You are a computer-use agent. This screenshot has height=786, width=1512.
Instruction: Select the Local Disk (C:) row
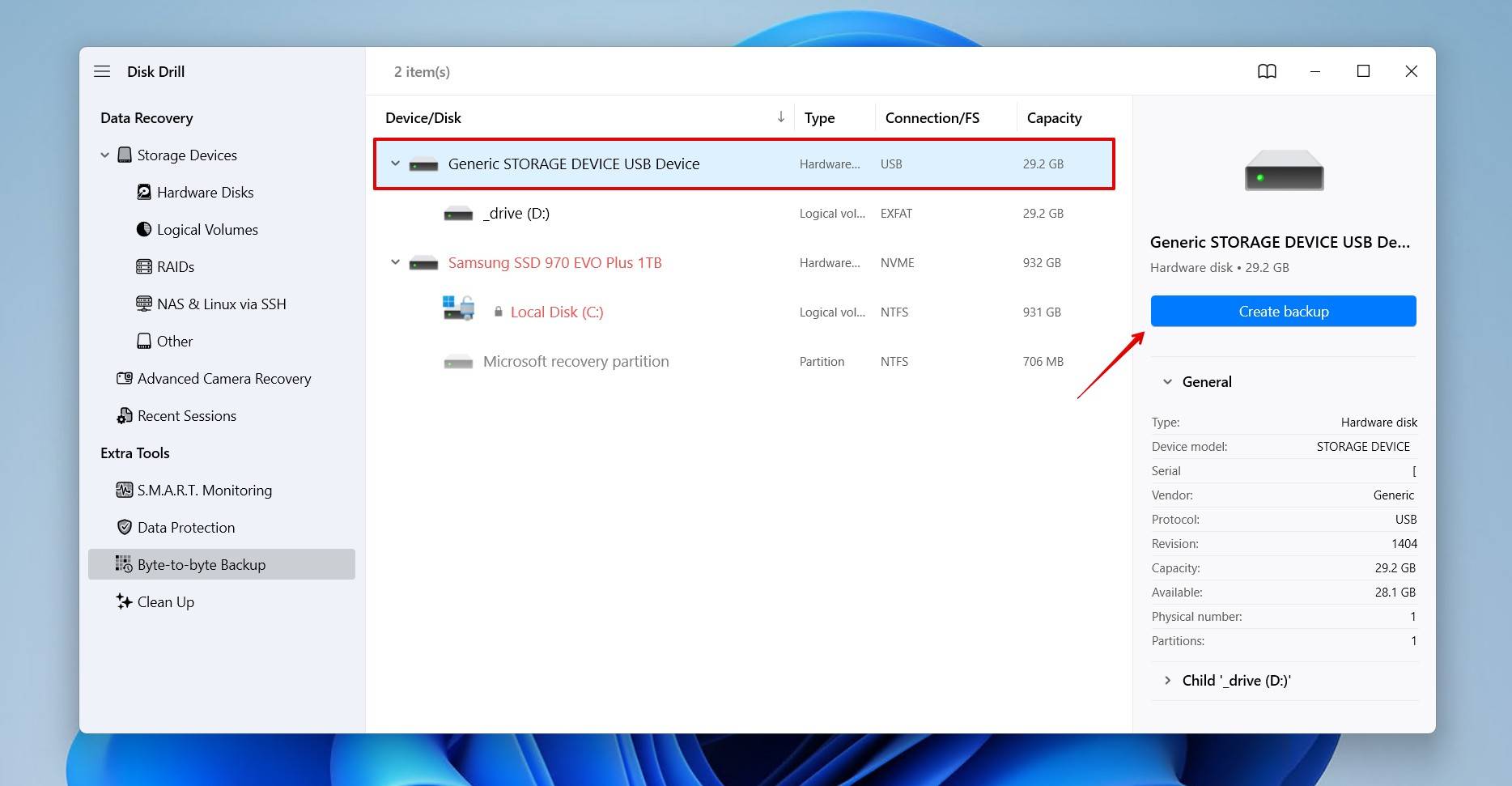556,312
